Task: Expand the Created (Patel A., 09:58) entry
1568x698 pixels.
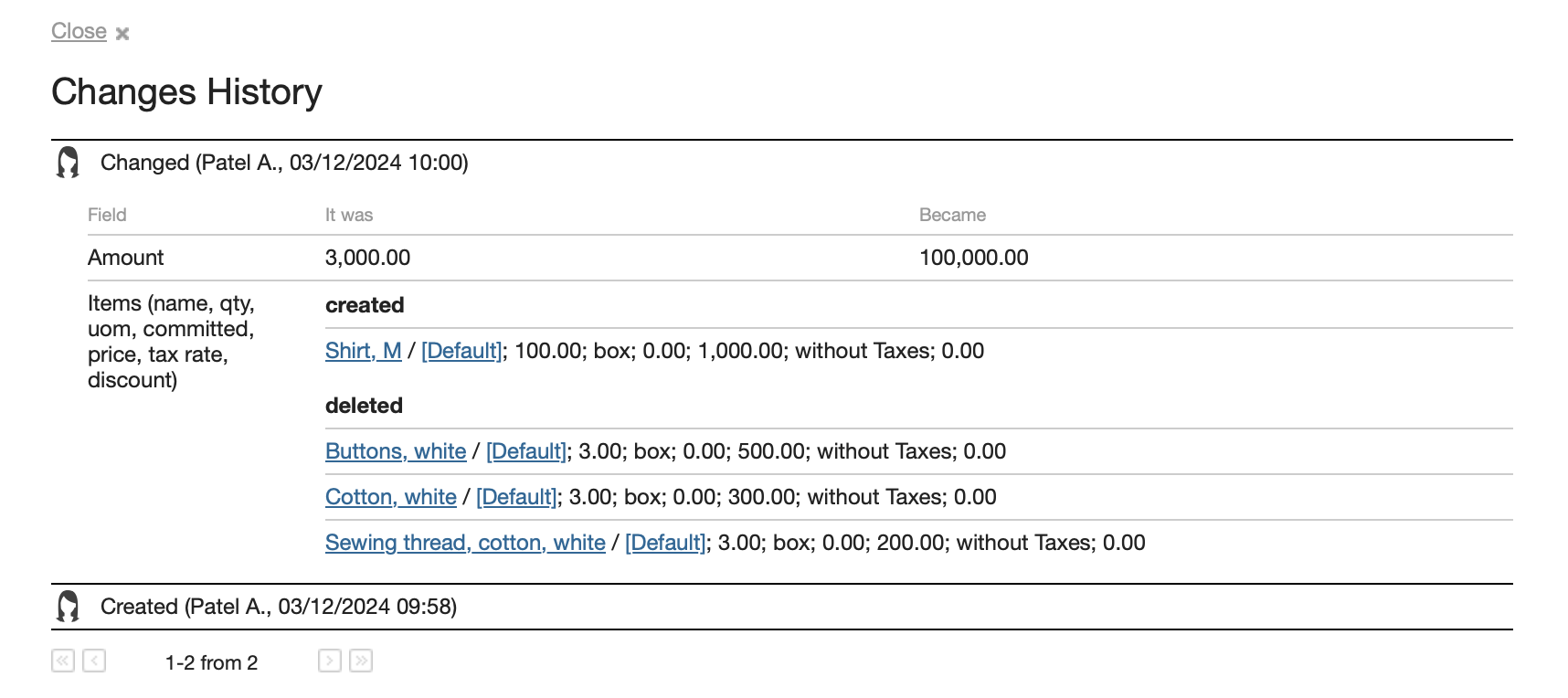Action: coord(279,607)
